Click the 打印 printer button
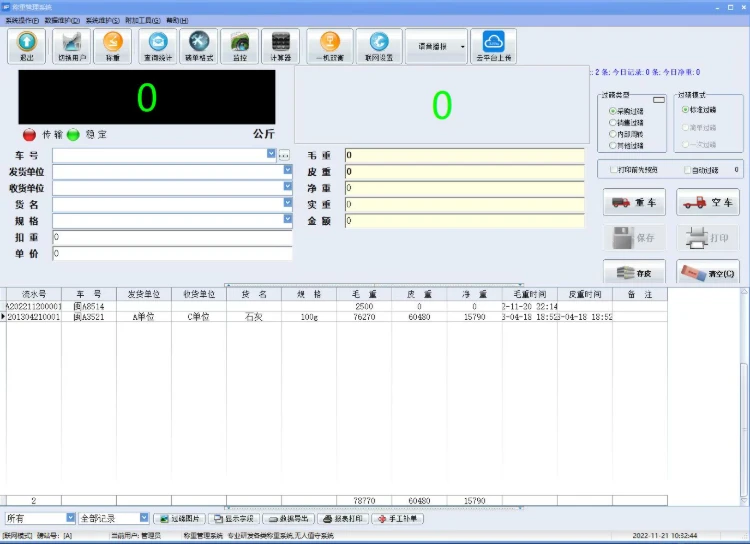 708,238
